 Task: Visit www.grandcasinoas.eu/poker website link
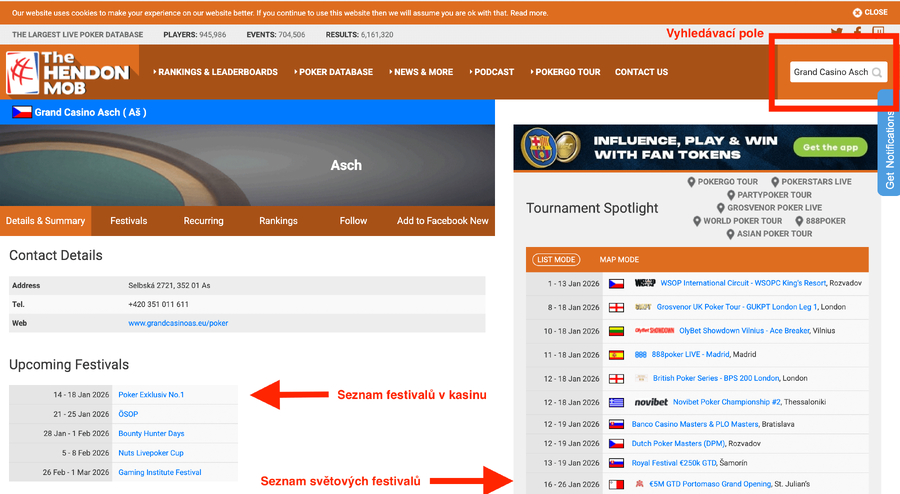[178, 323]
